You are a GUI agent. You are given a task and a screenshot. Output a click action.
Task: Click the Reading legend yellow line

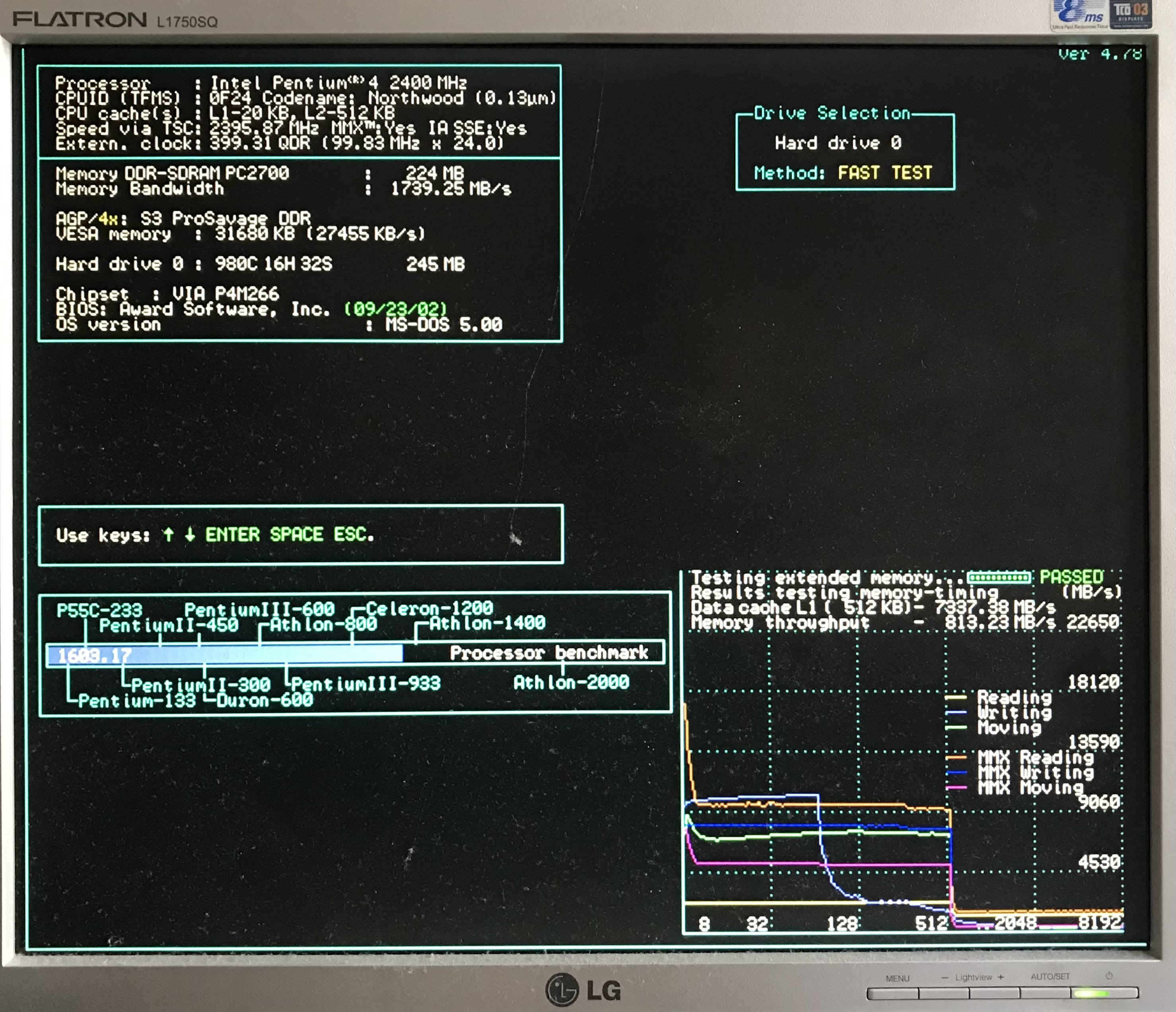pyautogui.click(x=956, y=698)
